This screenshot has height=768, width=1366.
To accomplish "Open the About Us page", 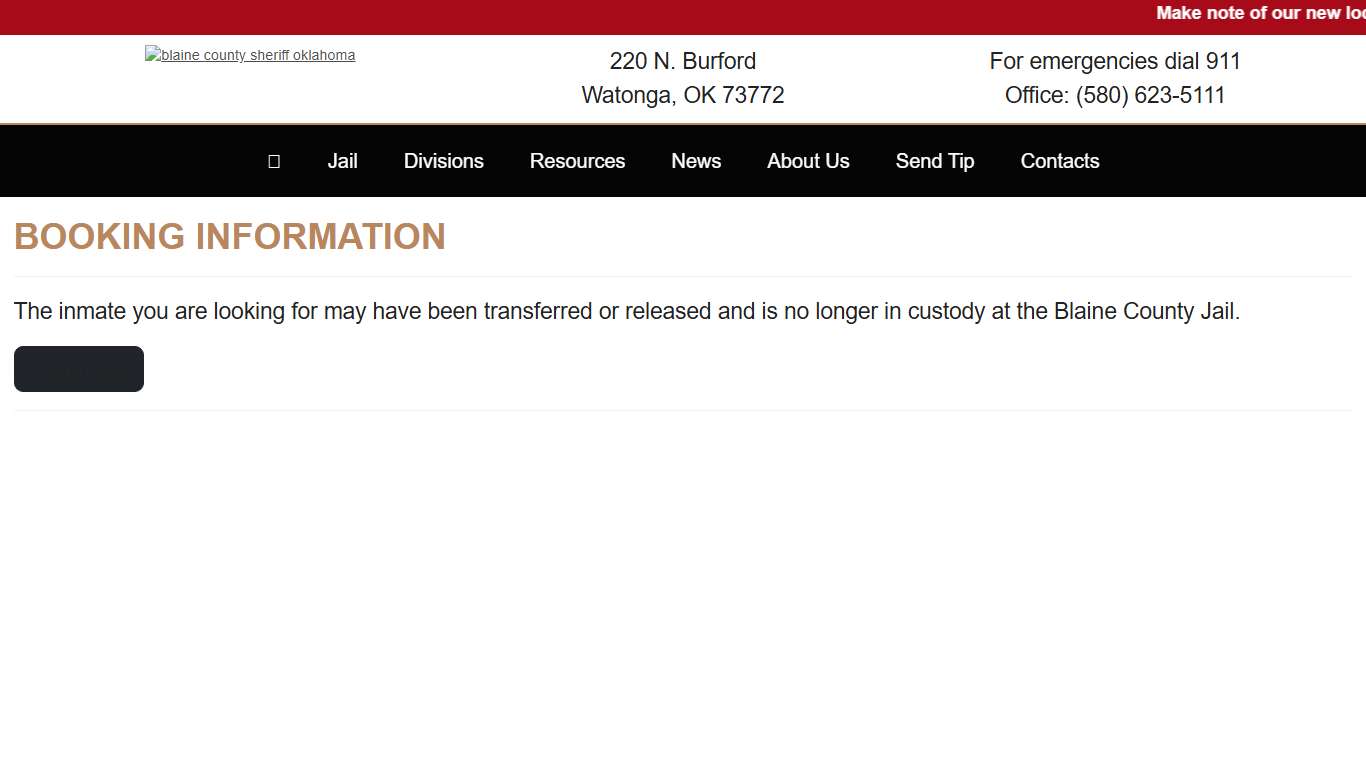I will point(808,161).
